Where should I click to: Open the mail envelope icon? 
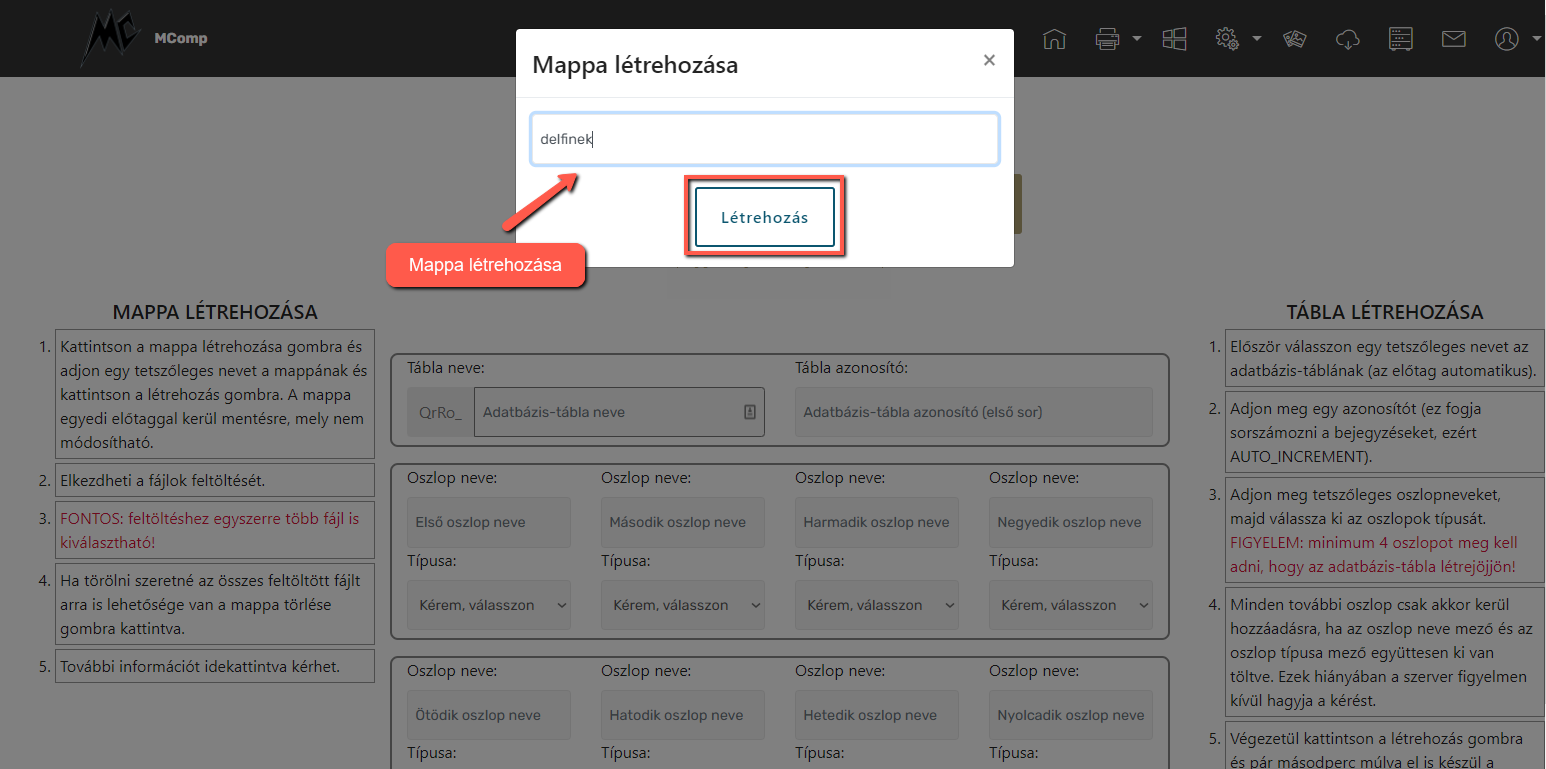tap(1453, 39)
